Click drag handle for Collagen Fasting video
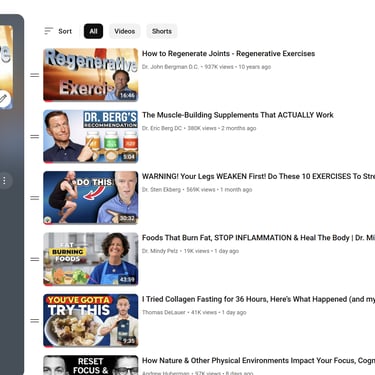Viewport: 375px width, 375px height. point(35,321)
